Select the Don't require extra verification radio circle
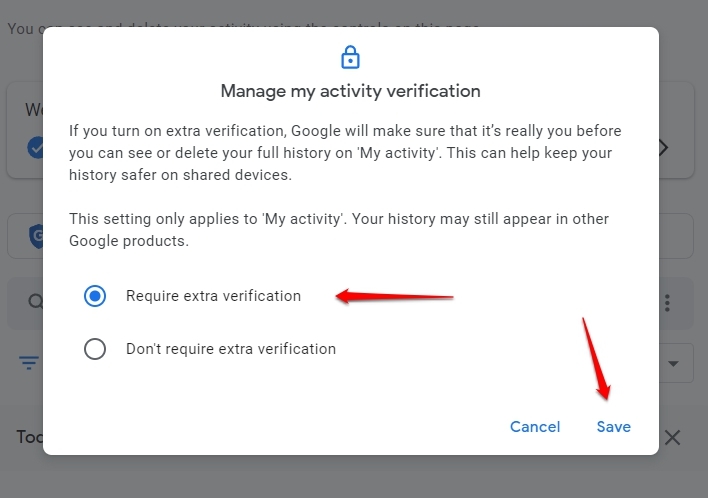Viewport: 708px width, 498px height. click(95, 349)
